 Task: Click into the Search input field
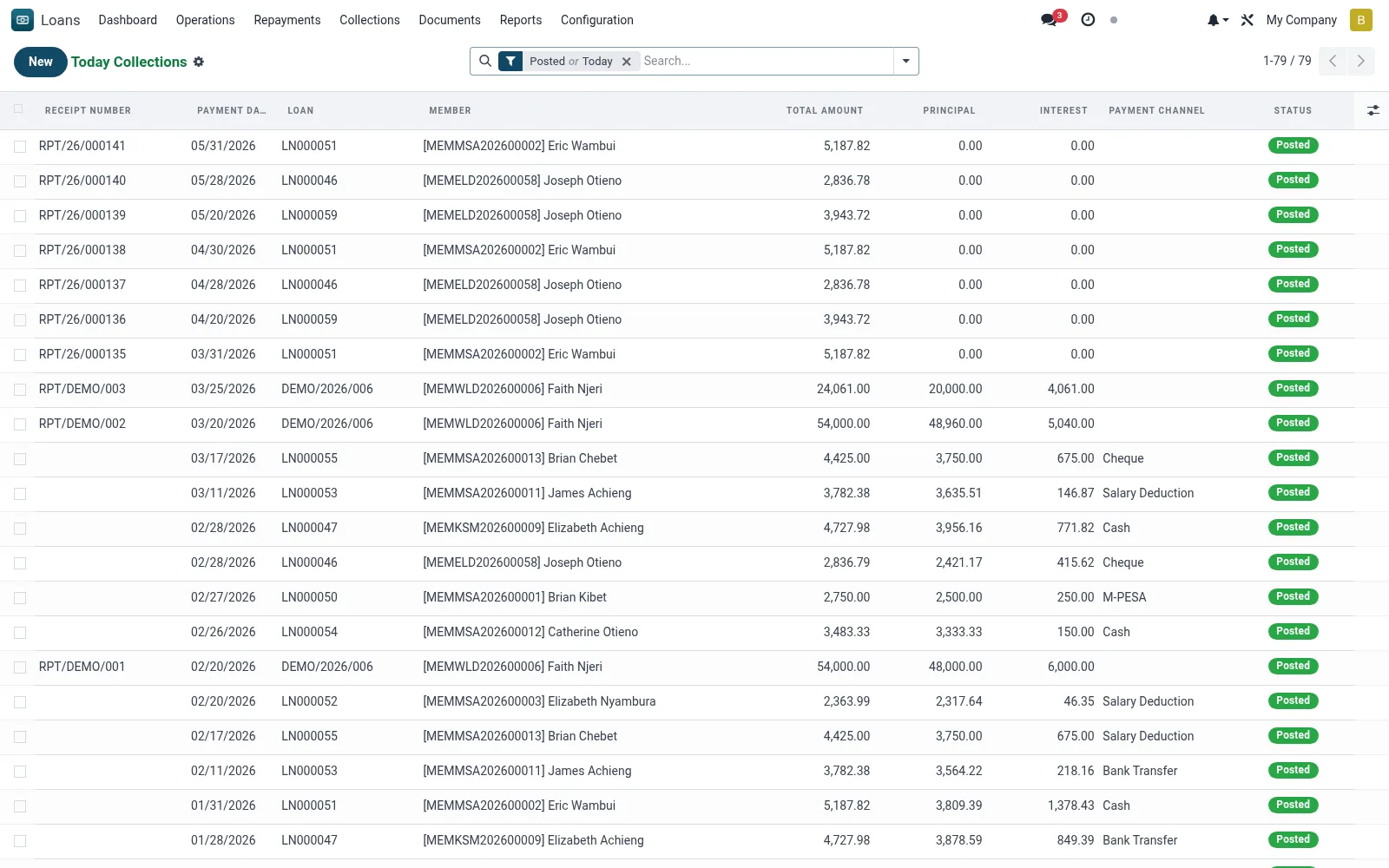point(766,61)
